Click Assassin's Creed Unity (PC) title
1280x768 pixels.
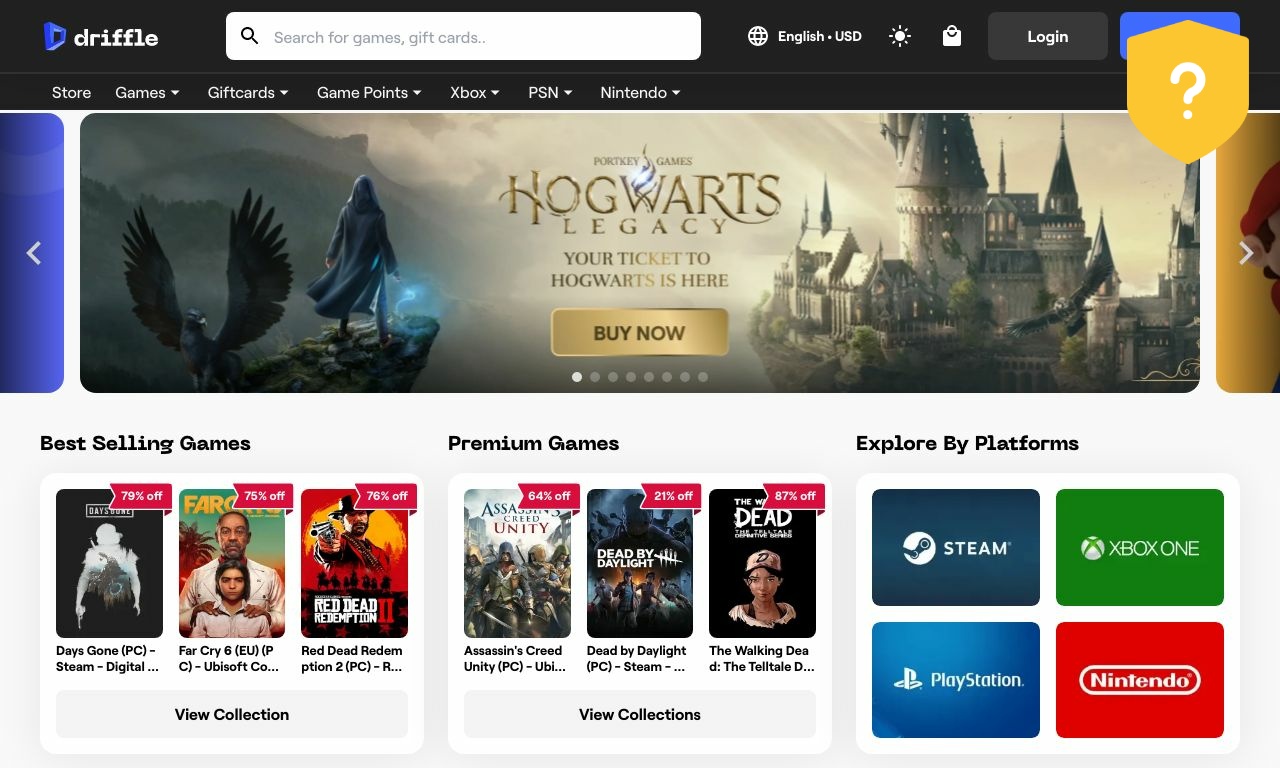pos(515,658)
